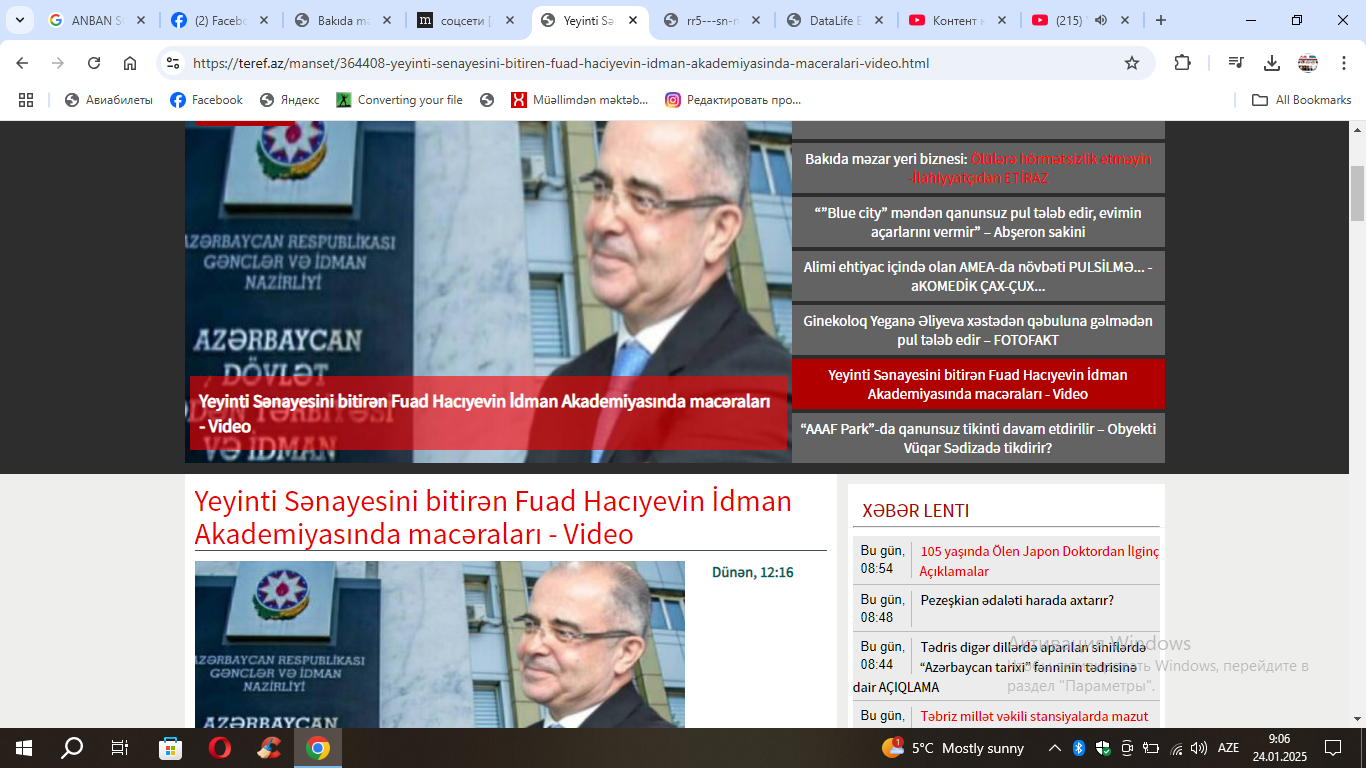Open the Bakıda məzar yeri biznesi headline
The image size is (1366, 768).
(x=978, y=168)
